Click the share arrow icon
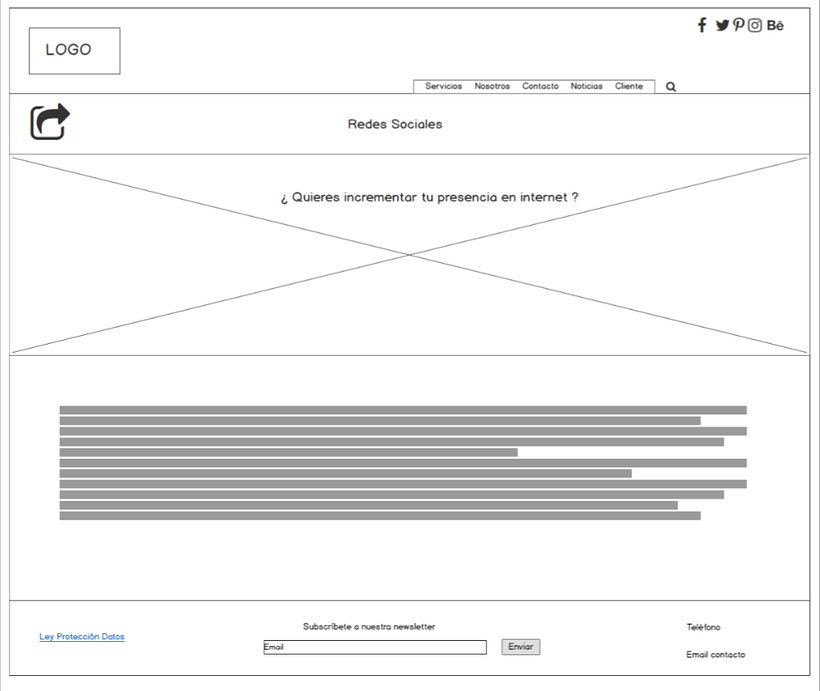Viewport: 820px width, 691px height. tap(50, 122)
